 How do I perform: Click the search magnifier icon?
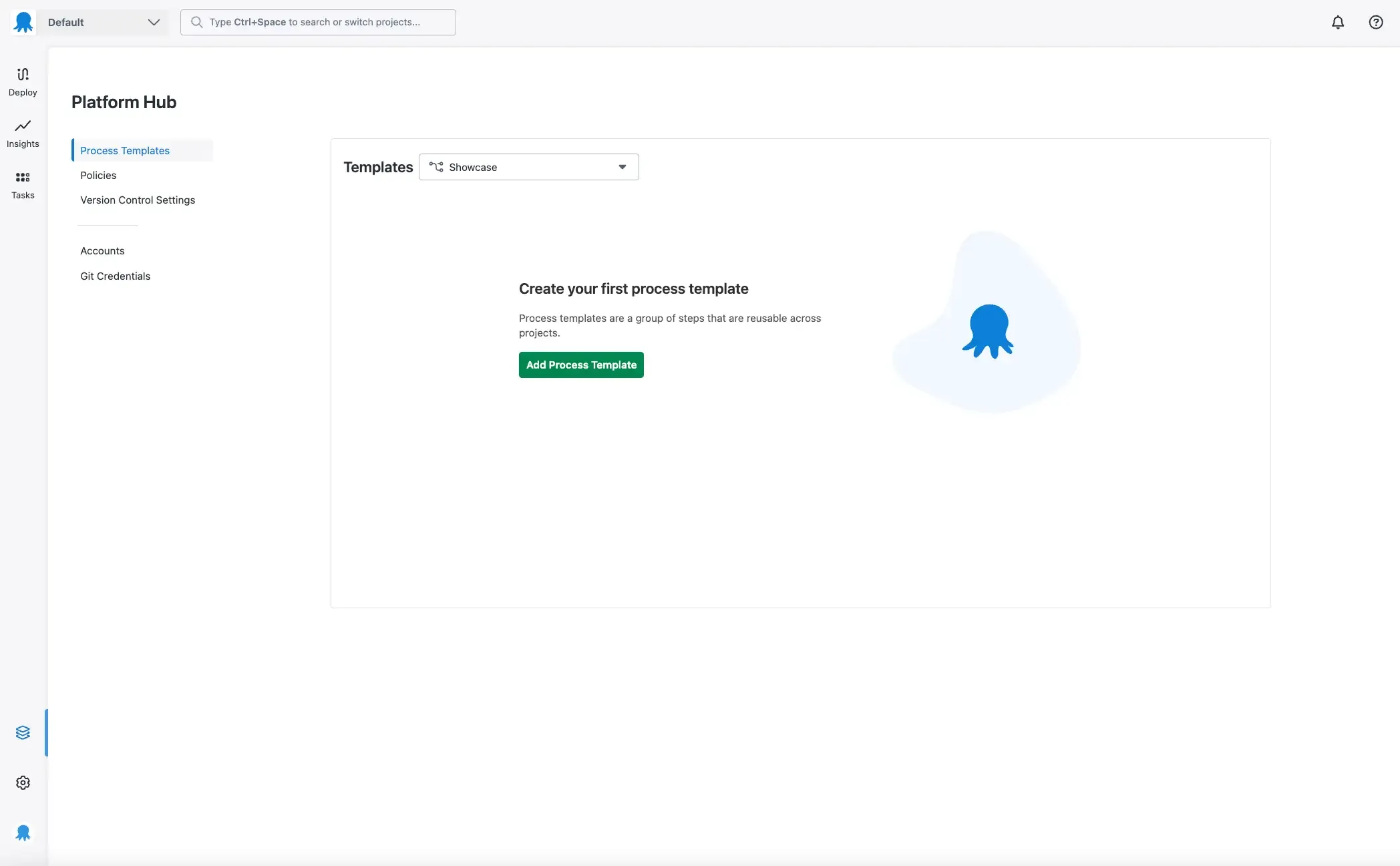pyautogui.click(x=197, y=22)
